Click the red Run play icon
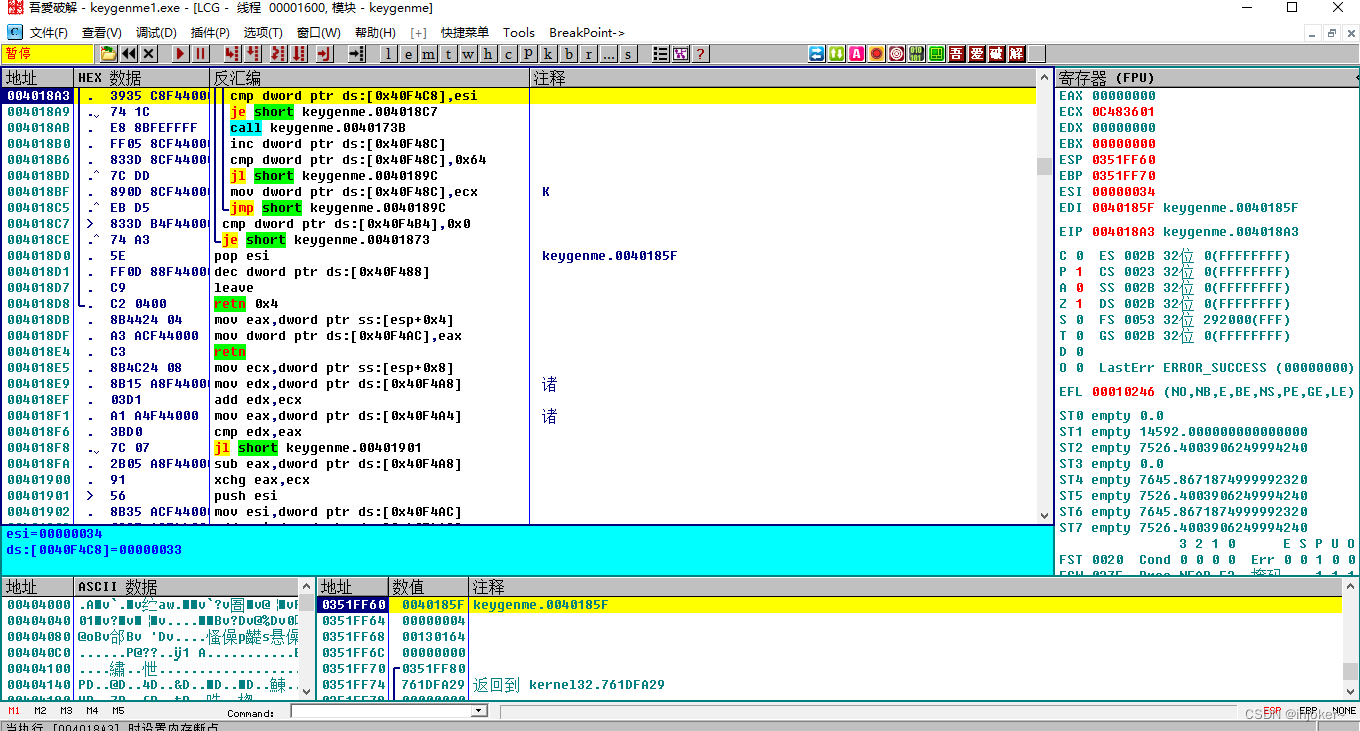The width and height of the screenshot is (1360, 731). pos(181,54)
